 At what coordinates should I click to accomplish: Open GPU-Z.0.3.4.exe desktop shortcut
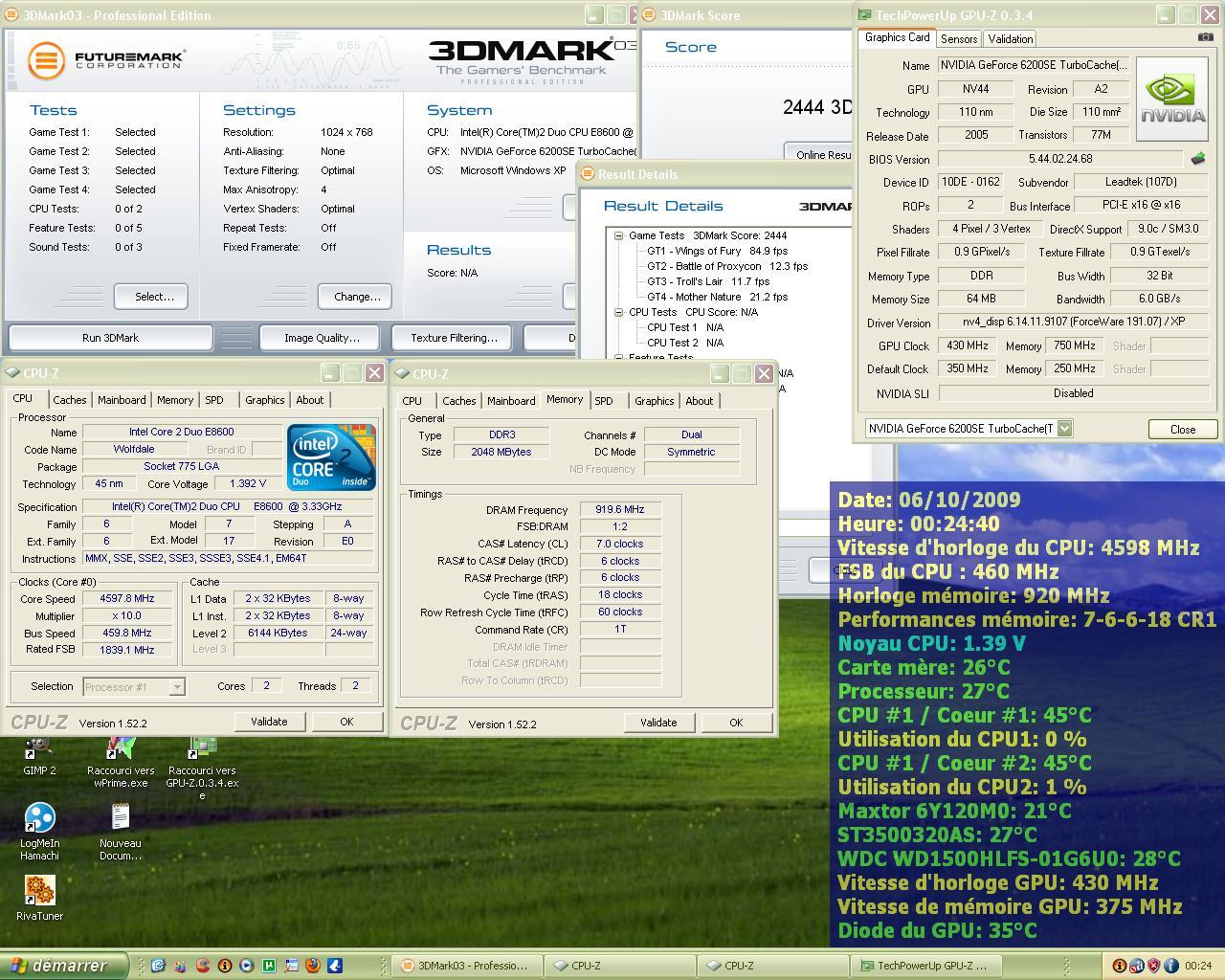(x=202, y=768)
